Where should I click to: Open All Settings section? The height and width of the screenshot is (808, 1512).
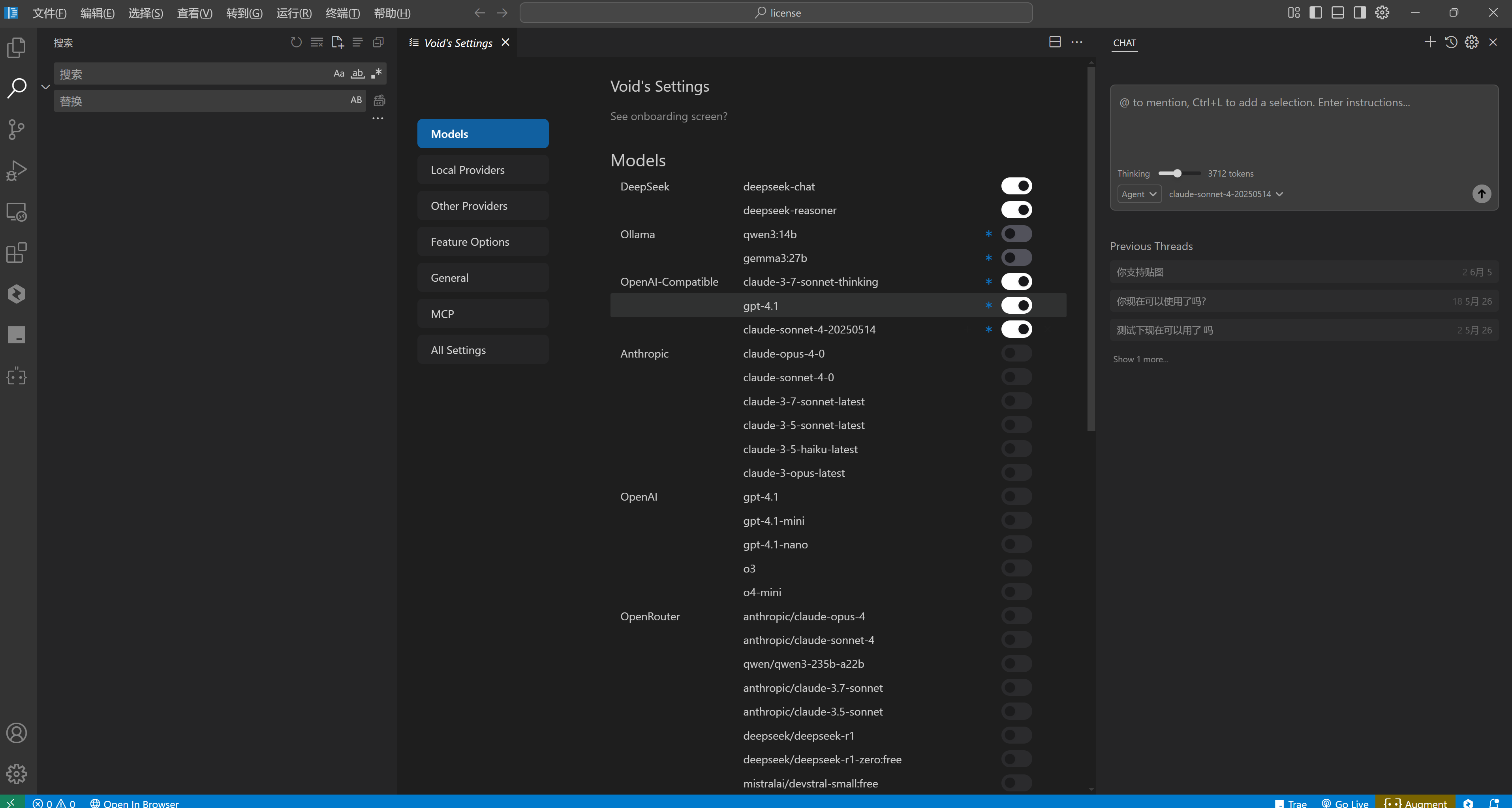[x=483, y=349]
